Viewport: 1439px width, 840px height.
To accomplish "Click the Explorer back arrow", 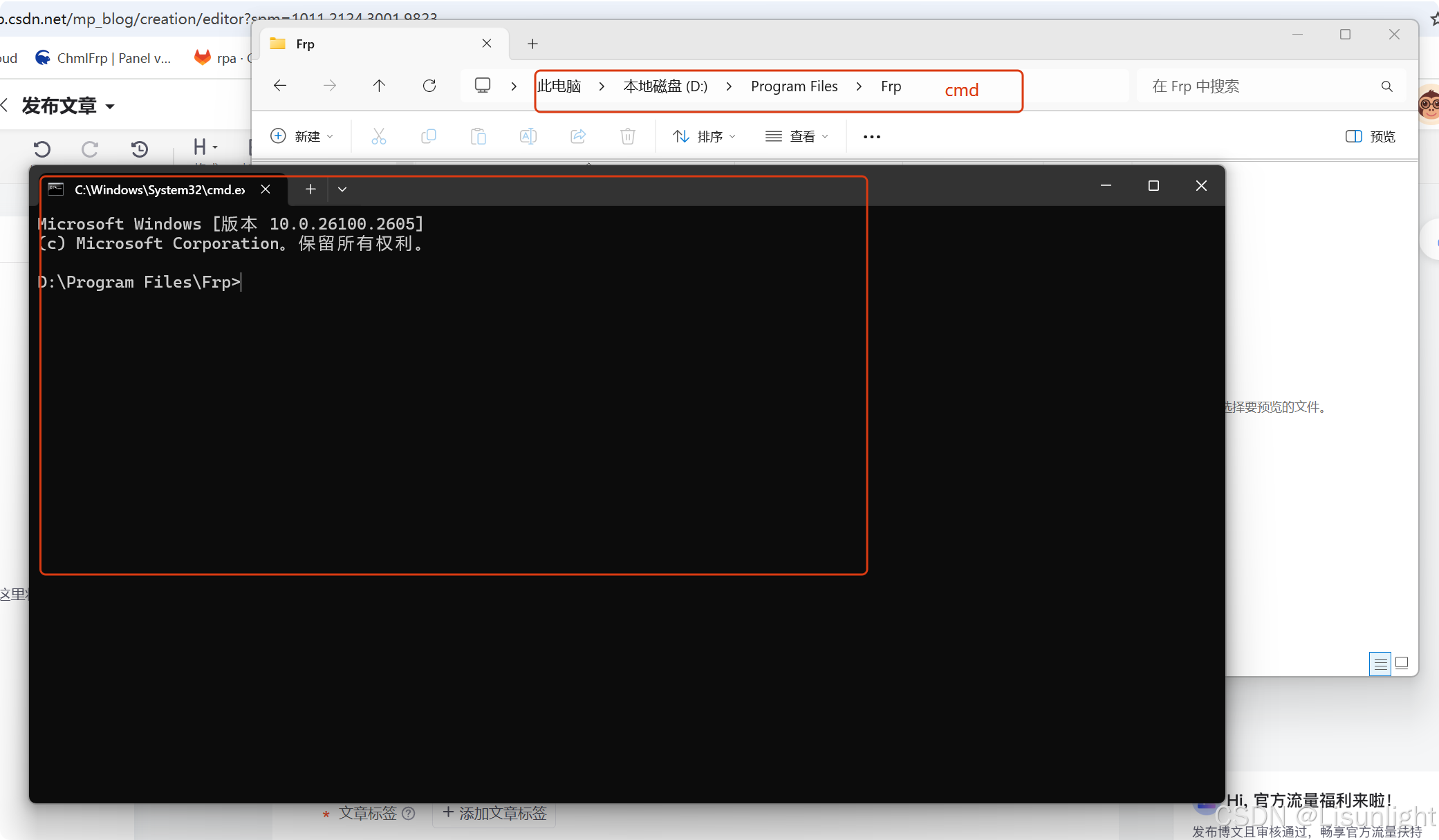I will [280, 86].
